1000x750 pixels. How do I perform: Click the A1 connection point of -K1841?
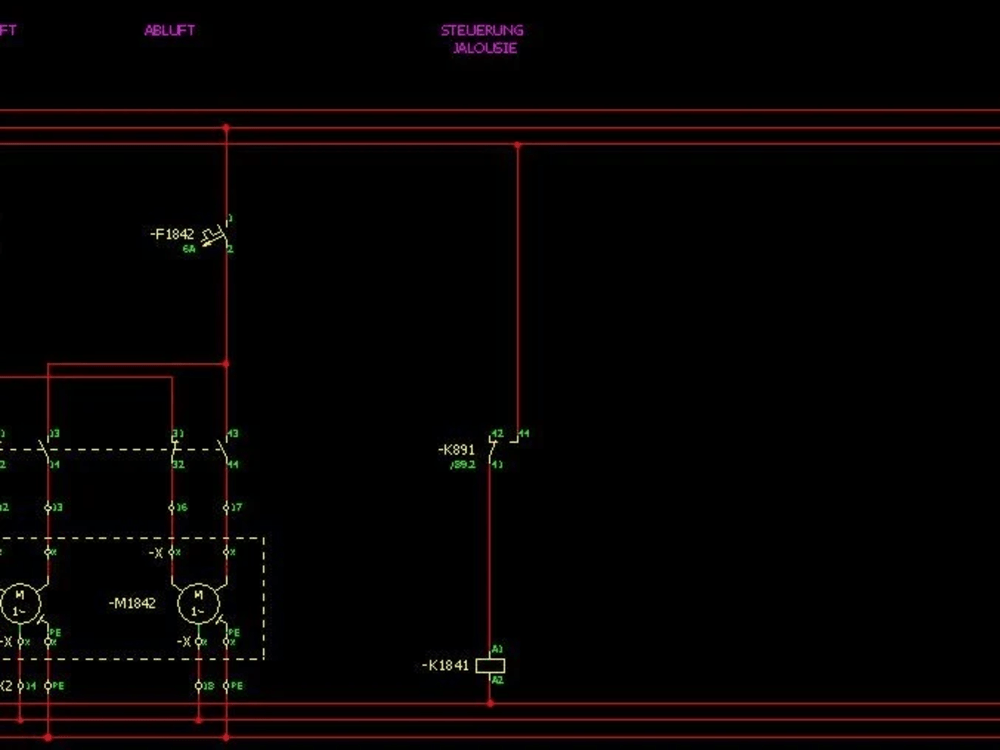pyautogui.click(x=490, y=650)
